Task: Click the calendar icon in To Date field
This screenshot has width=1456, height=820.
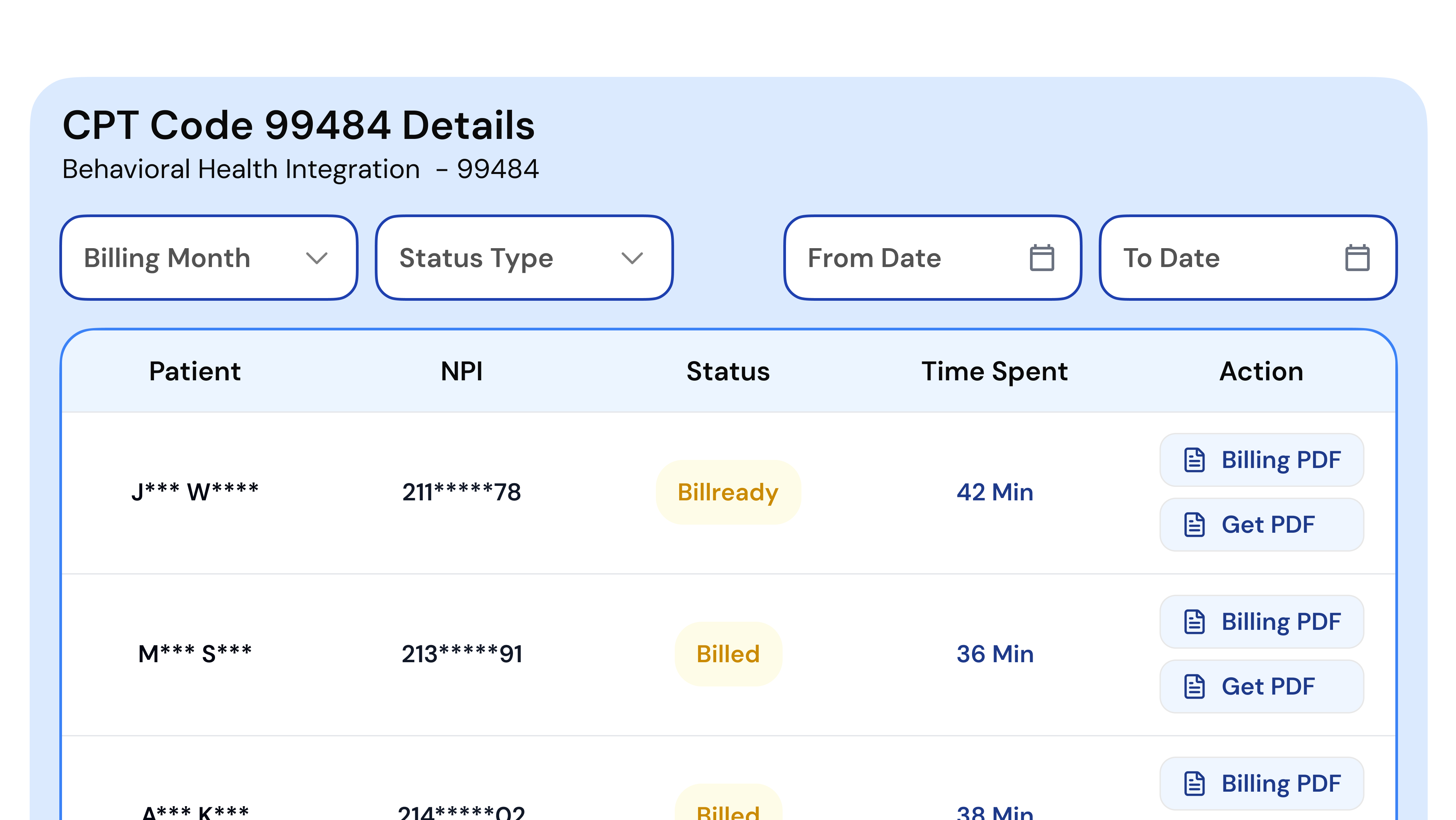Action: click(1358, 257)
